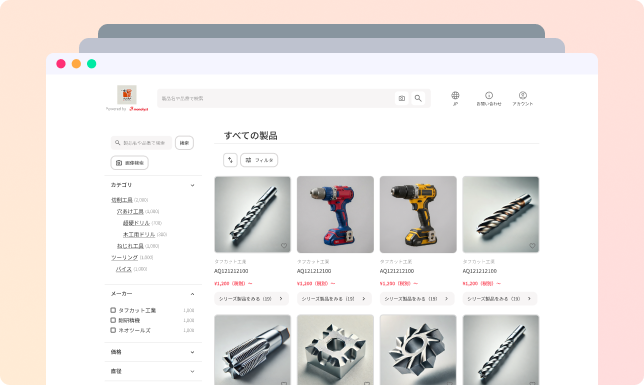Open the JP globe language selector
The width and height of the screenshot is (644, 385).
pos(455,99)
